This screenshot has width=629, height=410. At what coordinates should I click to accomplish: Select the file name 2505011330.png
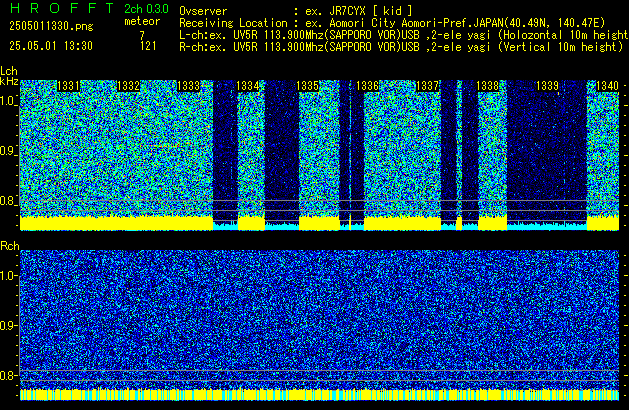(x=51, y=26)
